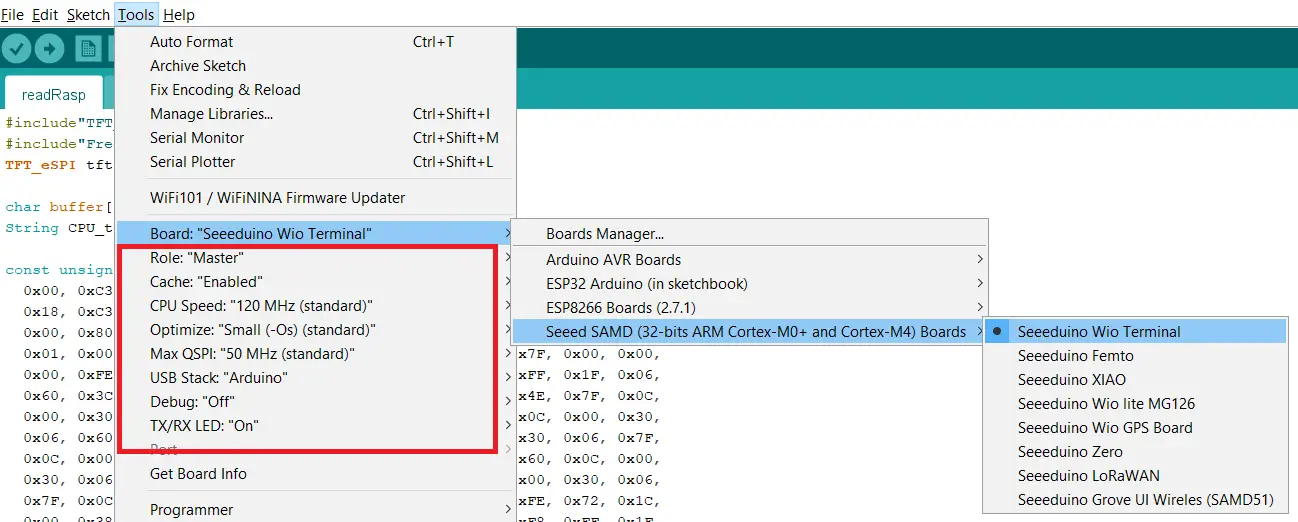The width and height of the screenshot is (1298, 522).
Task: Click code line "xFF, 0x1F, 0x06,"
Action: (589, 375)
